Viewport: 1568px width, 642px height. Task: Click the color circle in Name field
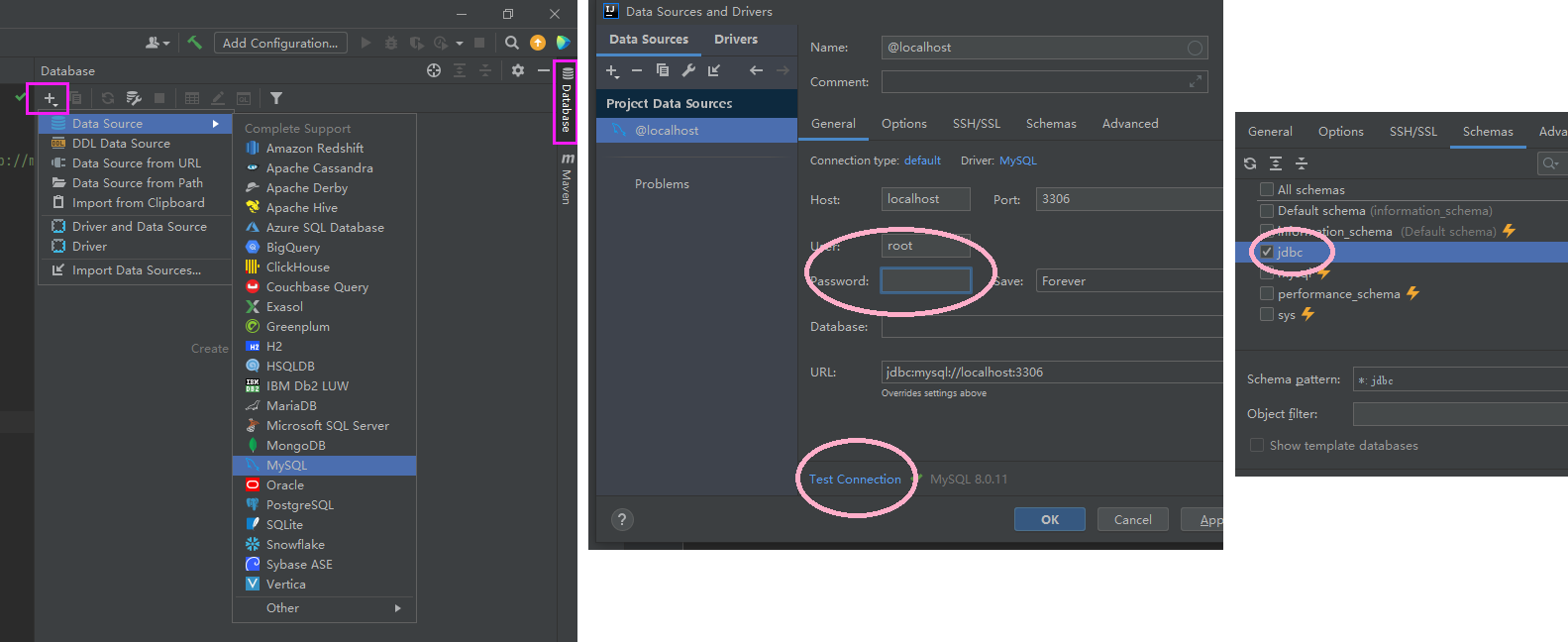[x=1195, y=48]
